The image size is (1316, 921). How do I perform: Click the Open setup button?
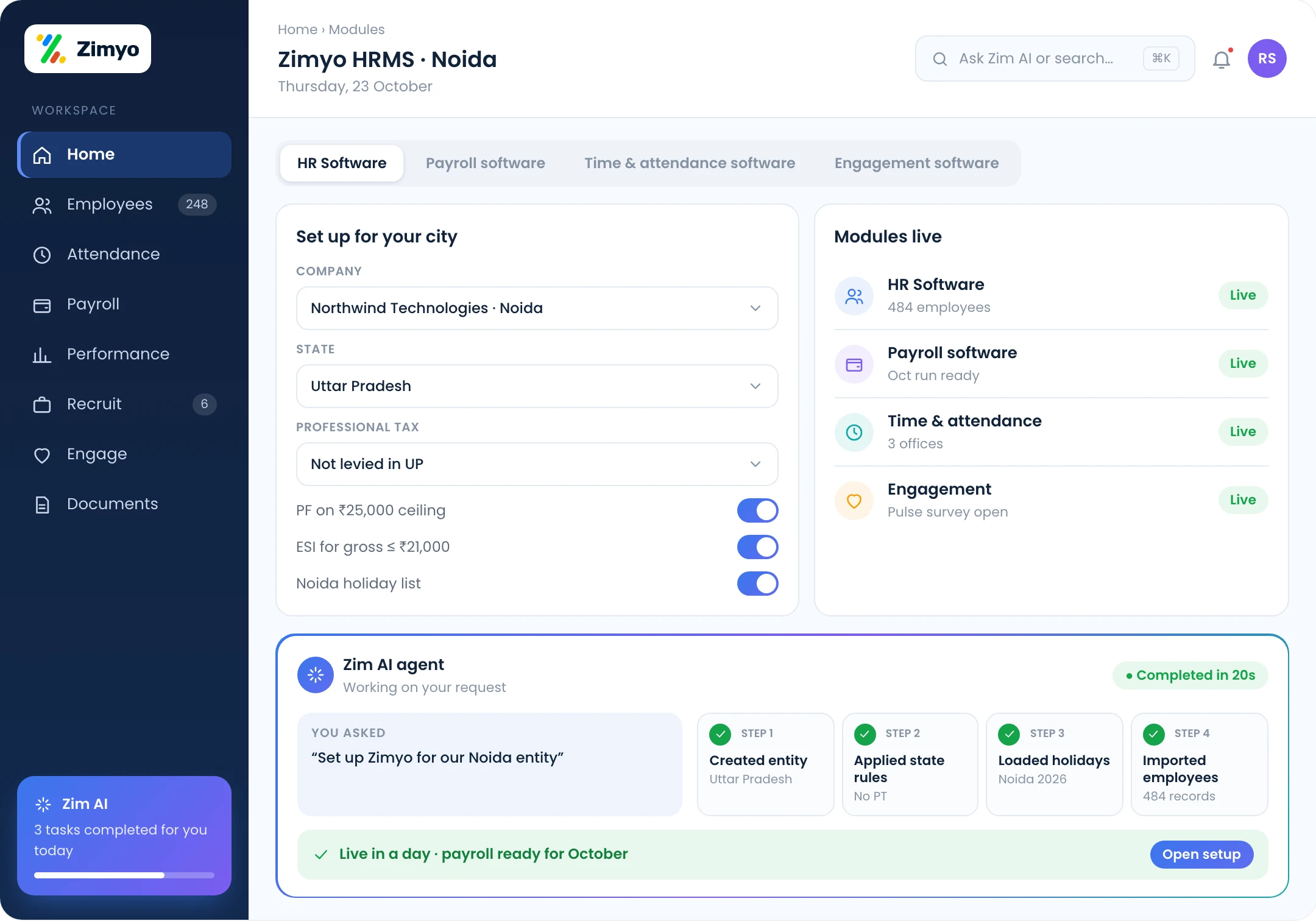1201,855
